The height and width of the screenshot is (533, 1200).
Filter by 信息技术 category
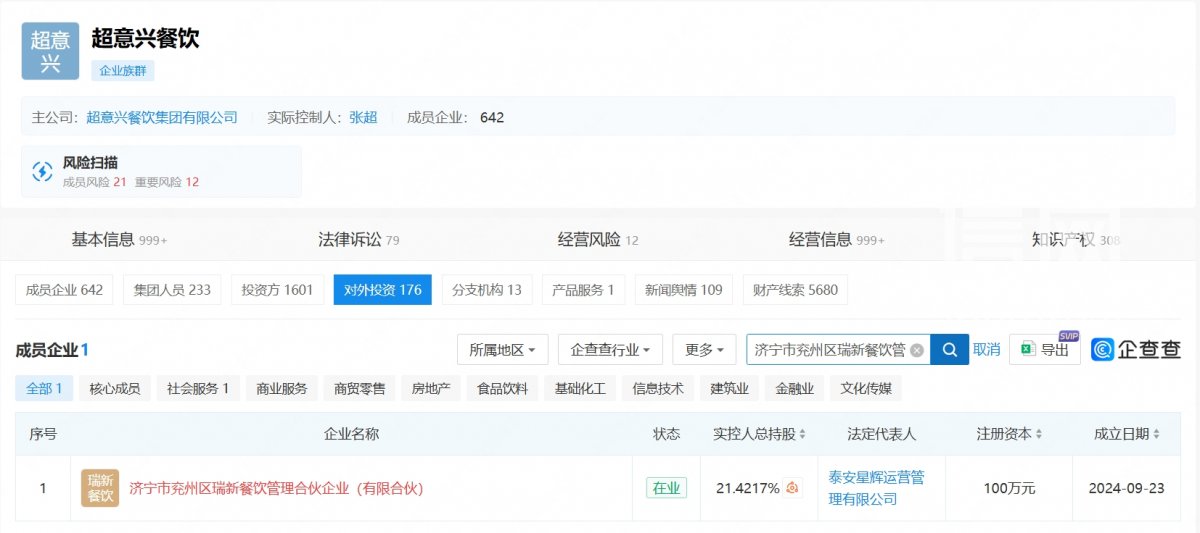pos(658,388)
